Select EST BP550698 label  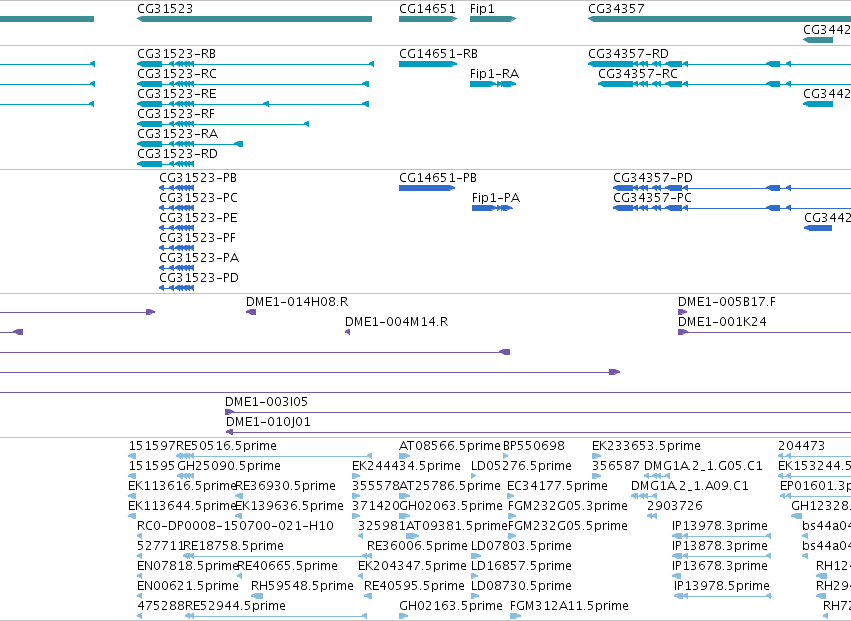[x=534, y=446]
